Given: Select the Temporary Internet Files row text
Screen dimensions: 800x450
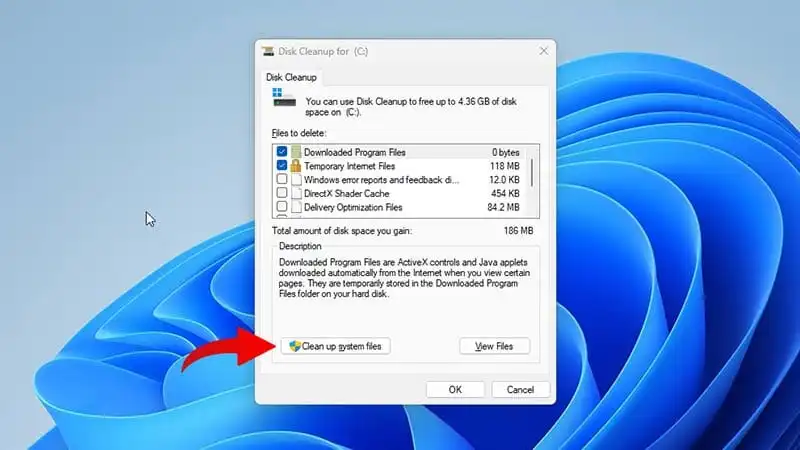Looking at the screenshot, I should click(x=349, y=166).
